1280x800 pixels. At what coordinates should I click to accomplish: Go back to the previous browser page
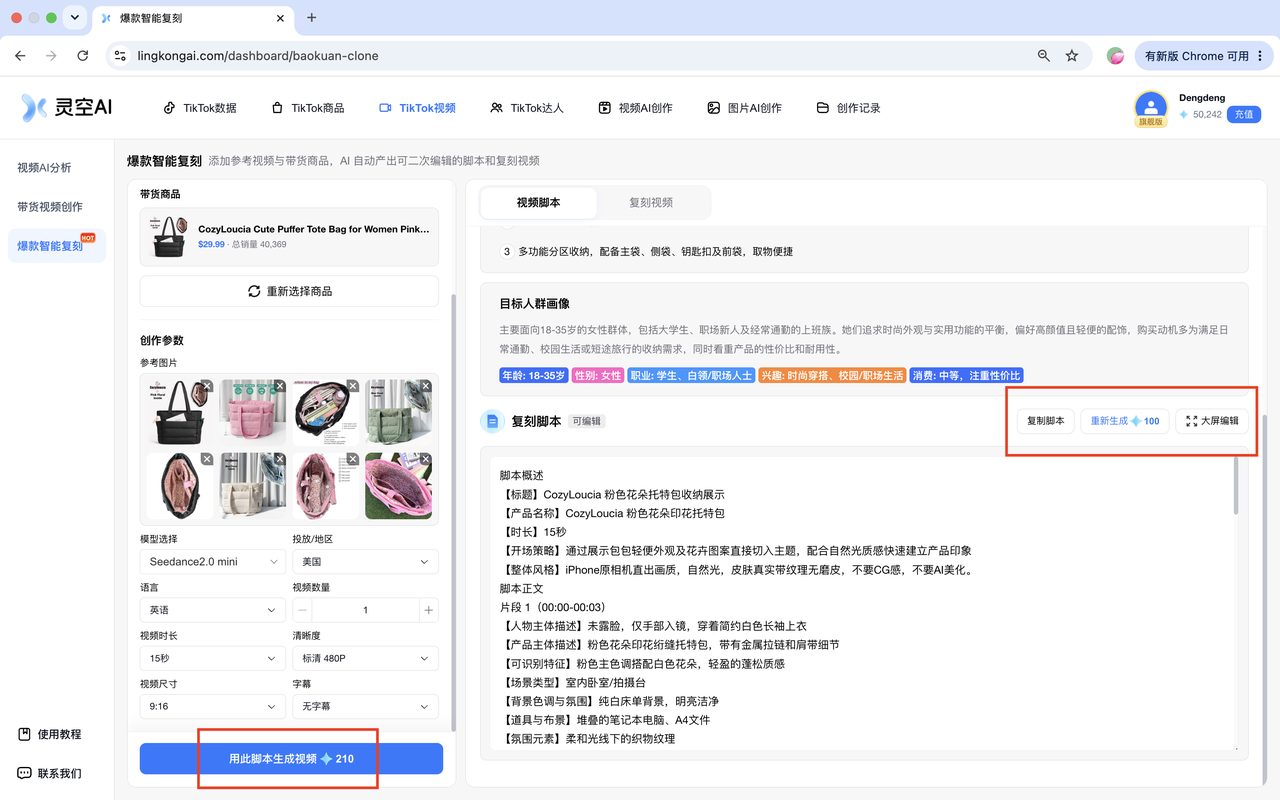click(20, 56)
